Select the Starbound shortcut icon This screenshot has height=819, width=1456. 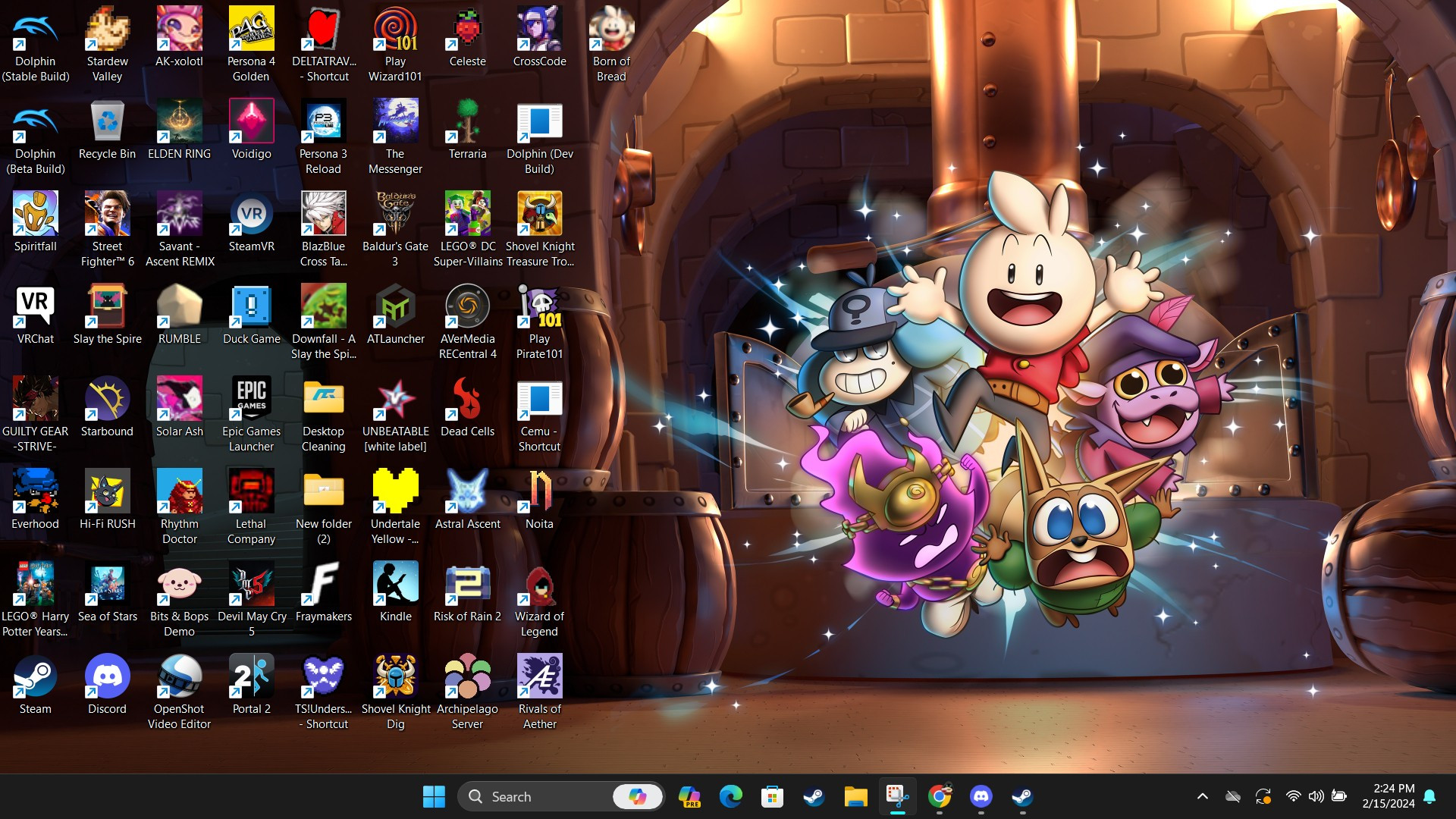[107, 406]
